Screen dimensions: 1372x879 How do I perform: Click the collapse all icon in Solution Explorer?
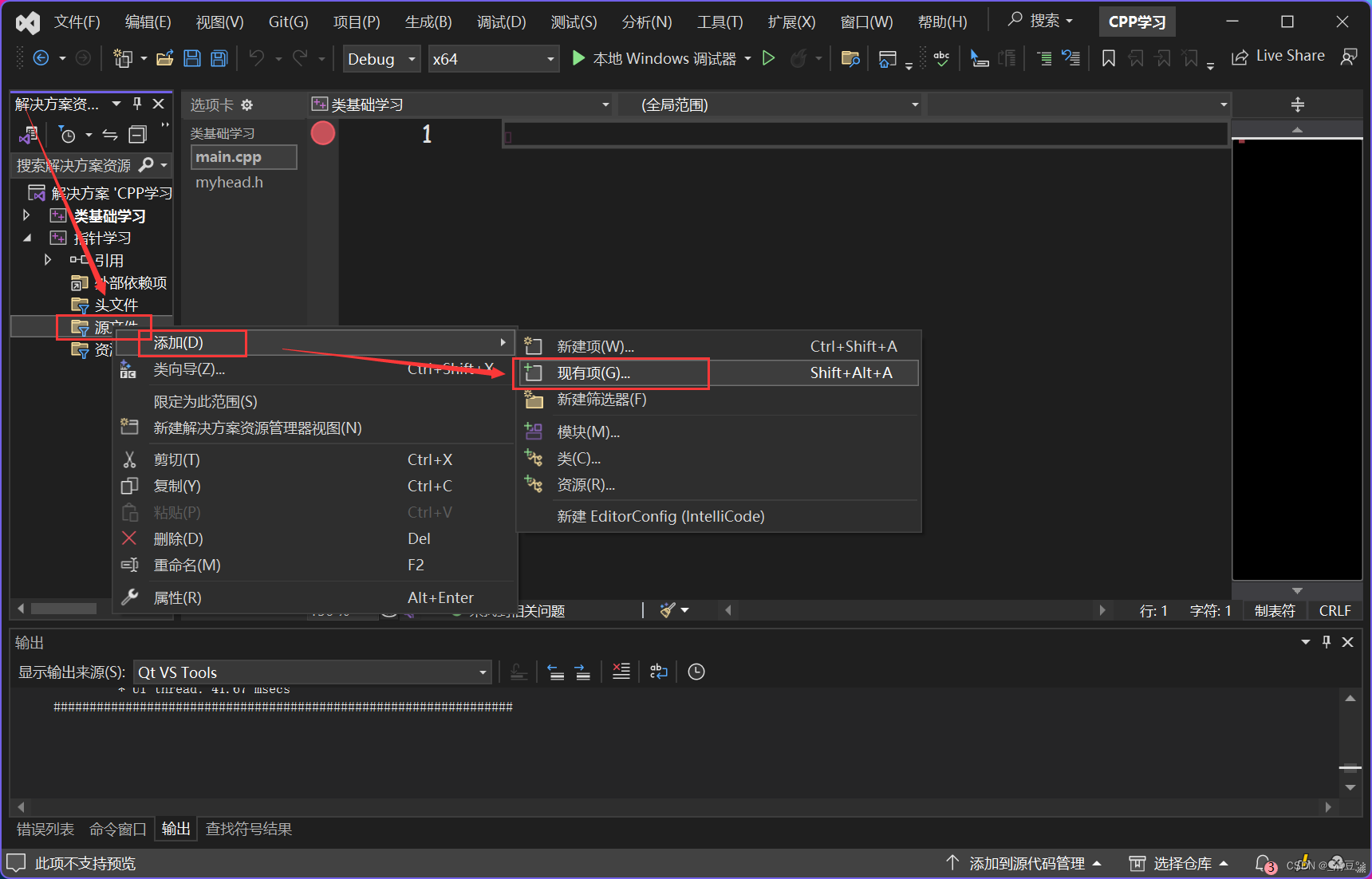click(x=138, y=135)
